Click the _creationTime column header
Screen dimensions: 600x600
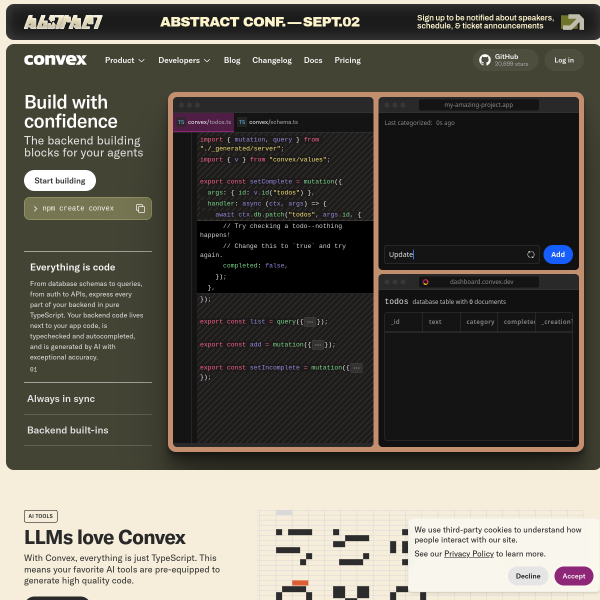click(554, 322)
